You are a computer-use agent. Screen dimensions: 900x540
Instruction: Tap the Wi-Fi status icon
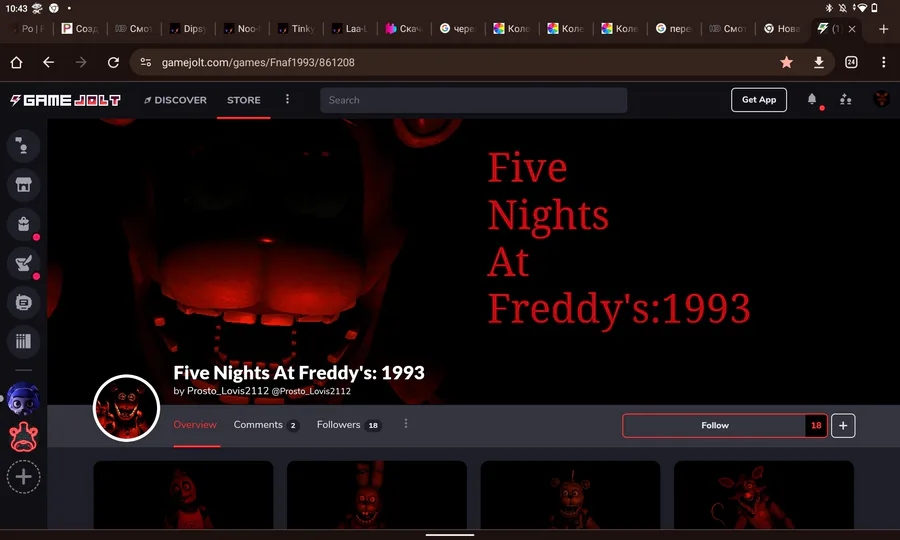(860, 8)
